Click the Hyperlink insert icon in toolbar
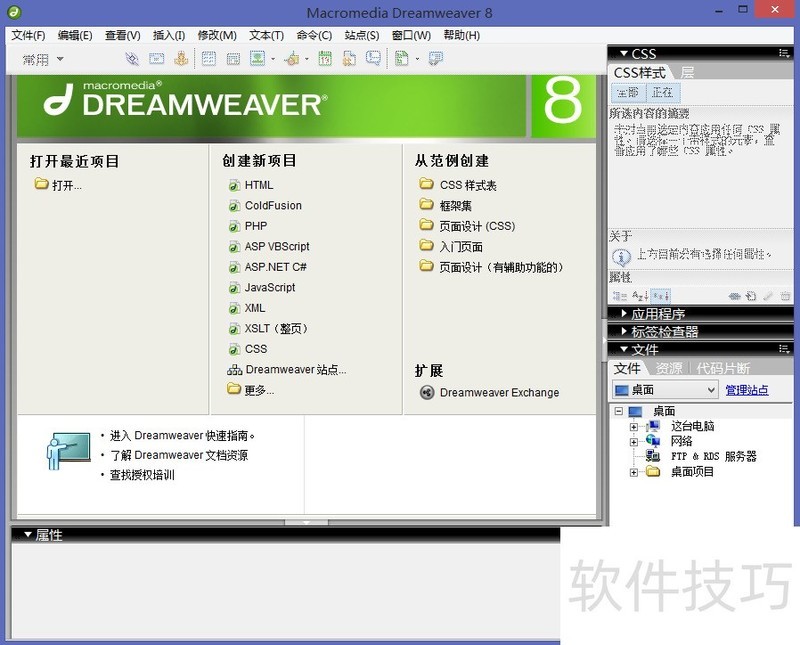Image resolution: width=800 pixels, height=645 pixels. click(132, 59)
